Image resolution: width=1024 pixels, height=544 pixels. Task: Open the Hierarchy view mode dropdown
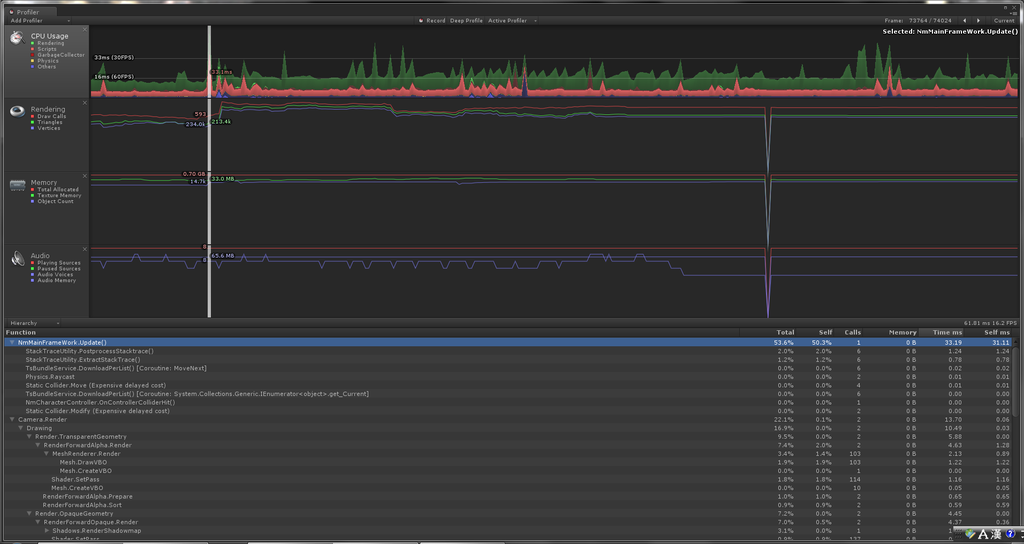point(35,323)
